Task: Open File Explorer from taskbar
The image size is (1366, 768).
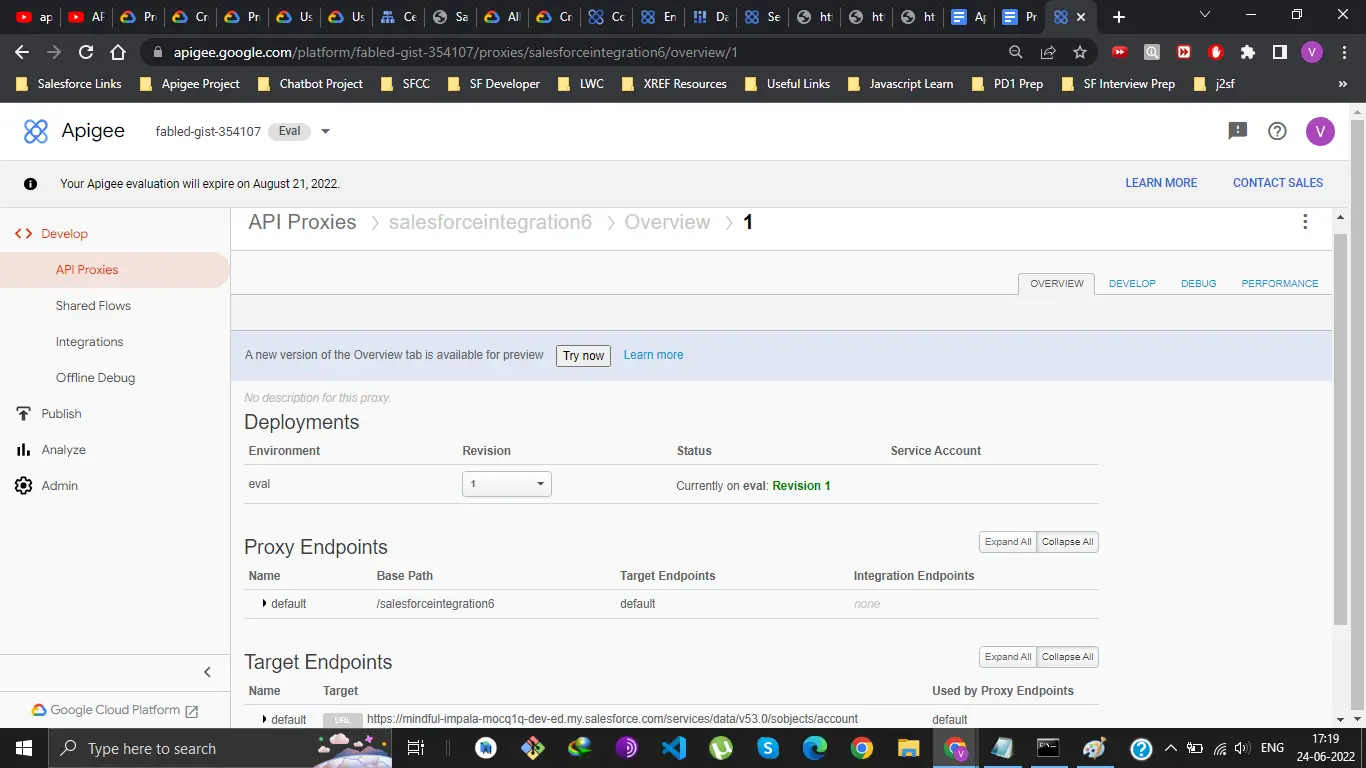Action: 908,748
